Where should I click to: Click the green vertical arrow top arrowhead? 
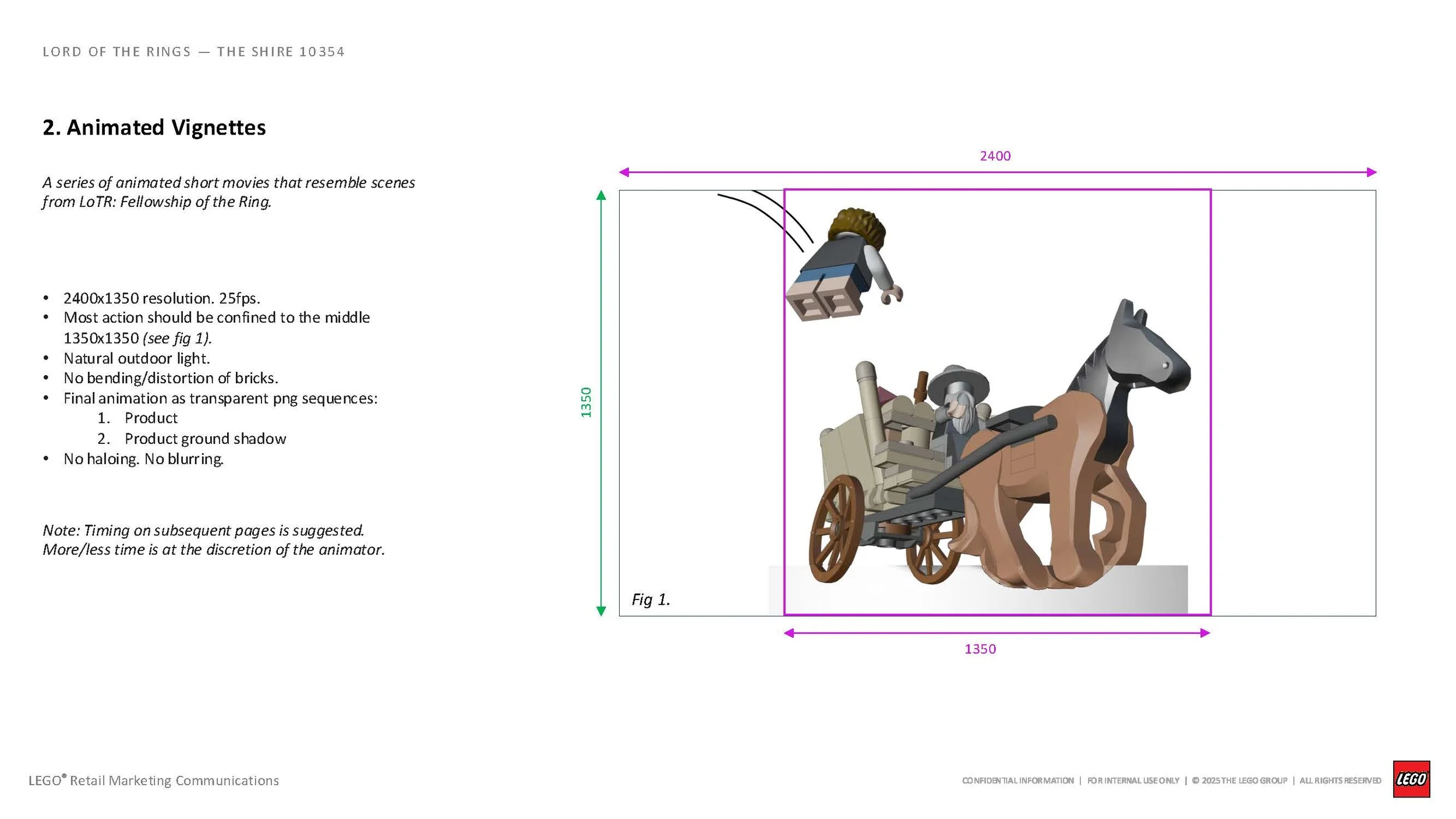click(601, 196)
